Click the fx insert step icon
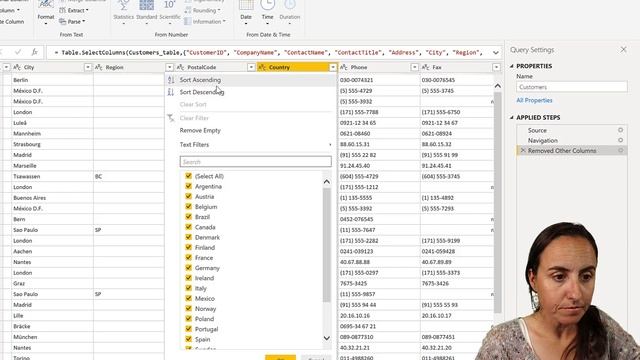The height and width of the screenshot is (360, 640). pyautogui.click(x=35, y=52)
